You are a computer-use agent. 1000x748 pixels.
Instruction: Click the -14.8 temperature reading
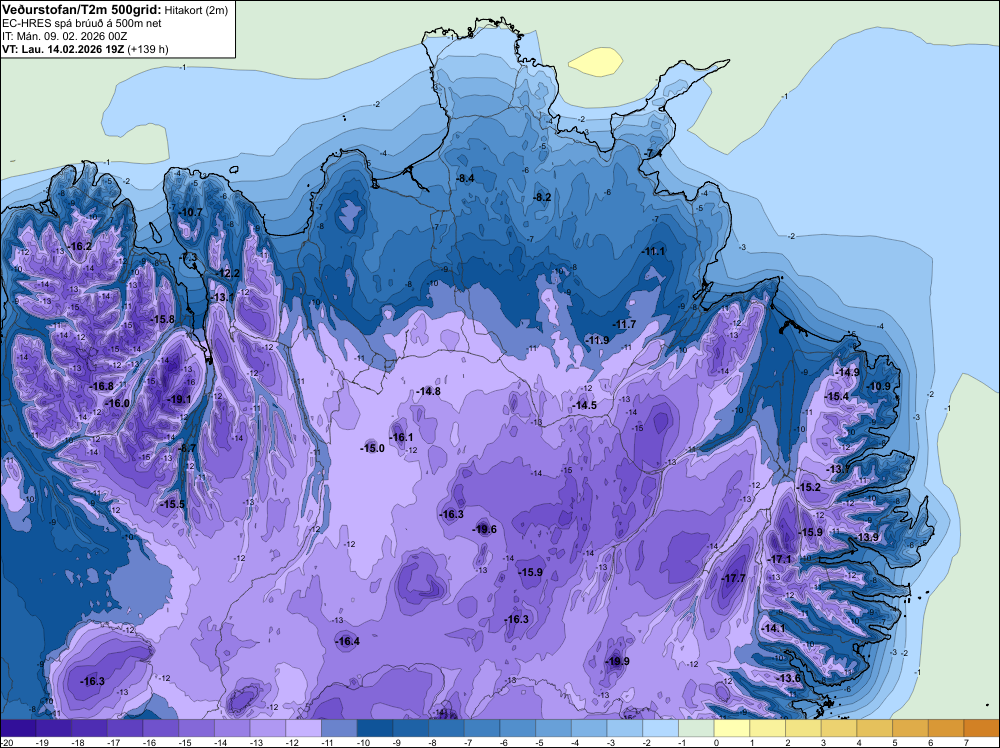pos(428,392)
